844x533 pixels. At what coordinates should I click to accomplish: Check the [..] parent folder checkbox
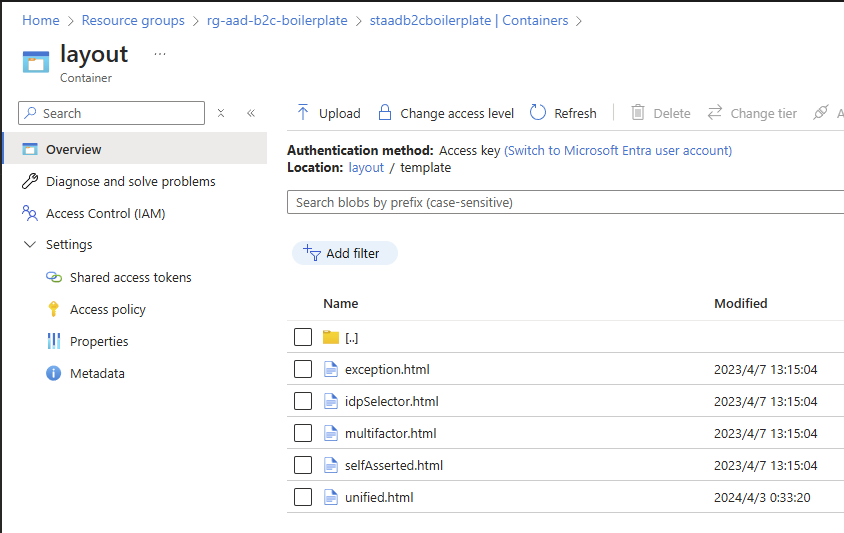(303, 337)
